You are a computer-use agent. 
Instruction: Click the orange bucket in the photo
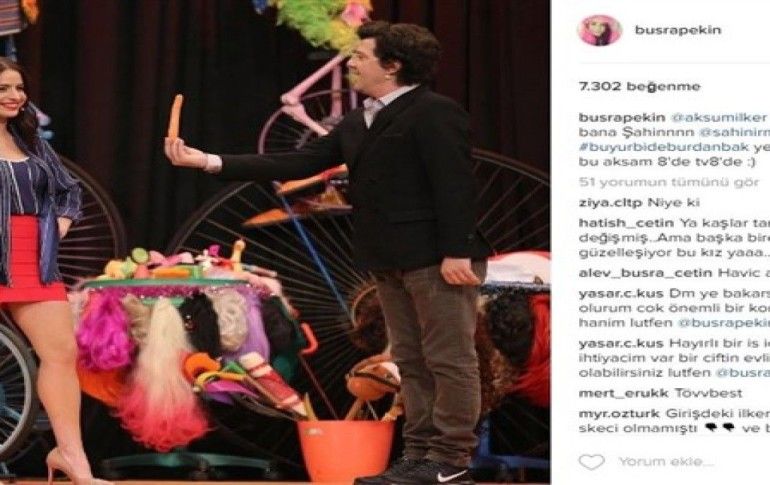(346, 449)
